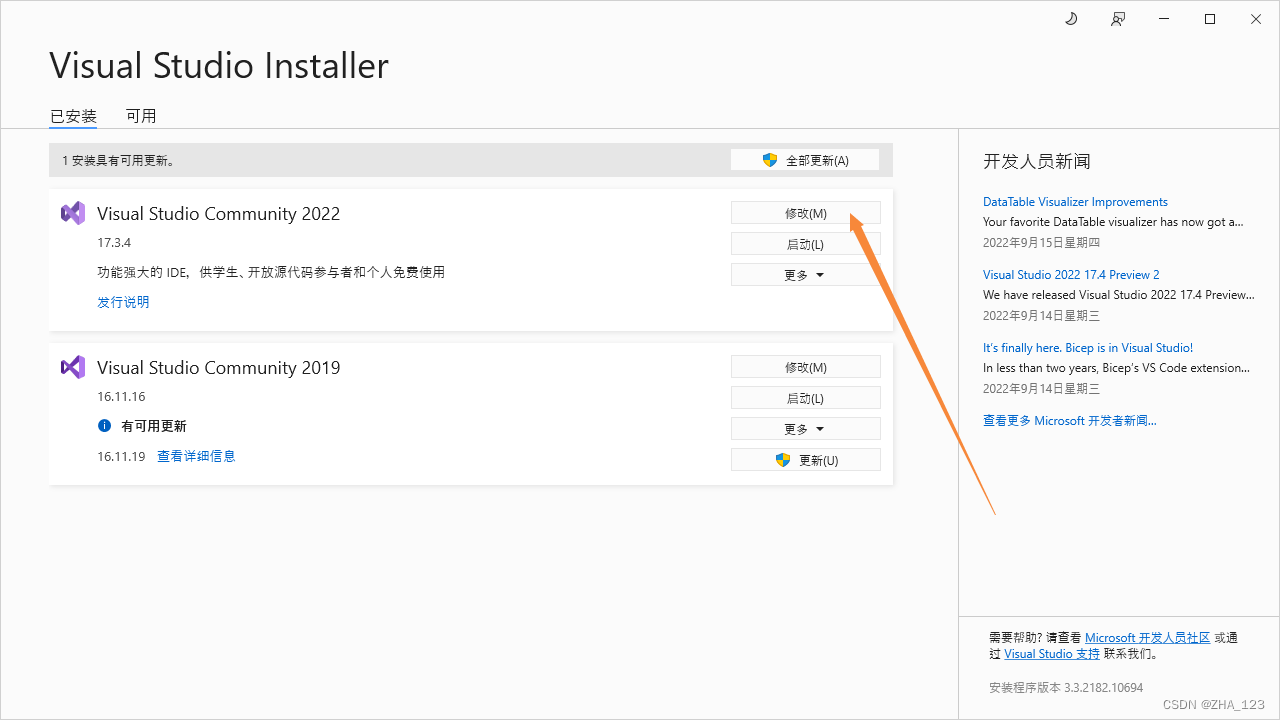Click version number 16.11.16
This screenshot has height=720, width=1280.
click(121, 397)
